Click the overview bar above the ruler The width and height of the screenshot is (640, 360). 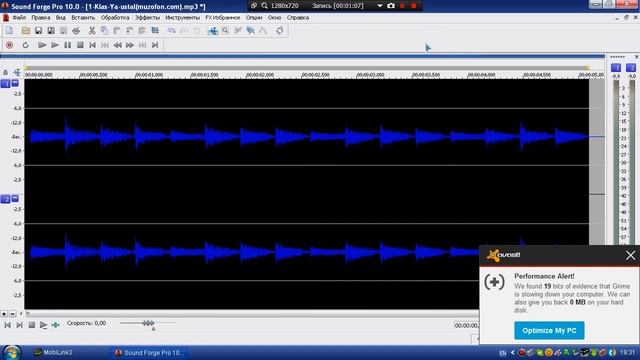tap(307, 68)
